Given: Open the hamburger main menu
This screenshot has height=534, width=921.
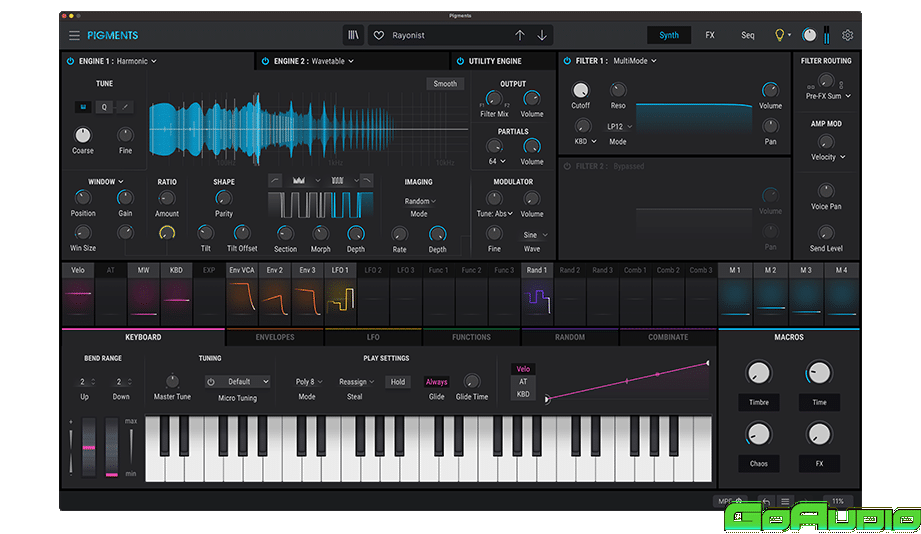Looking at the screenshot, I should pyautogui.click(x=74, y=35).
